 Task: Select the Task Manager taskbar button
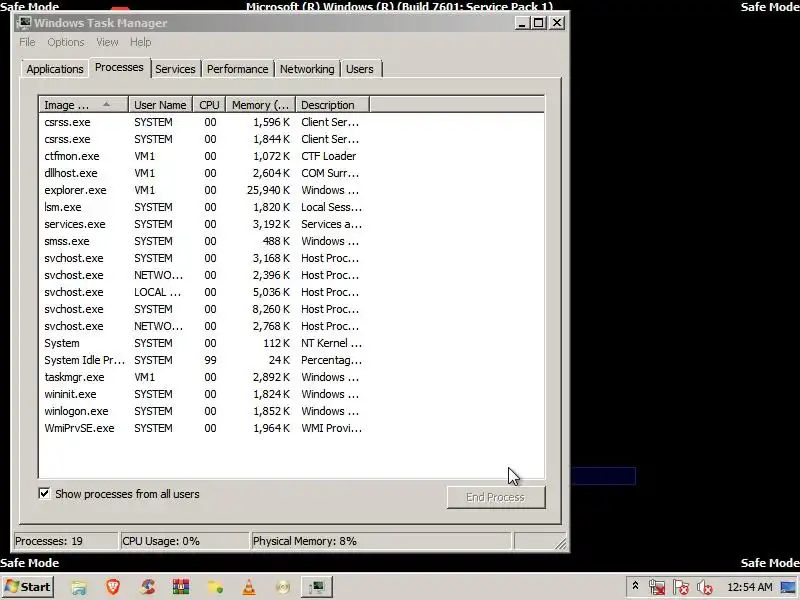(317, 587)
